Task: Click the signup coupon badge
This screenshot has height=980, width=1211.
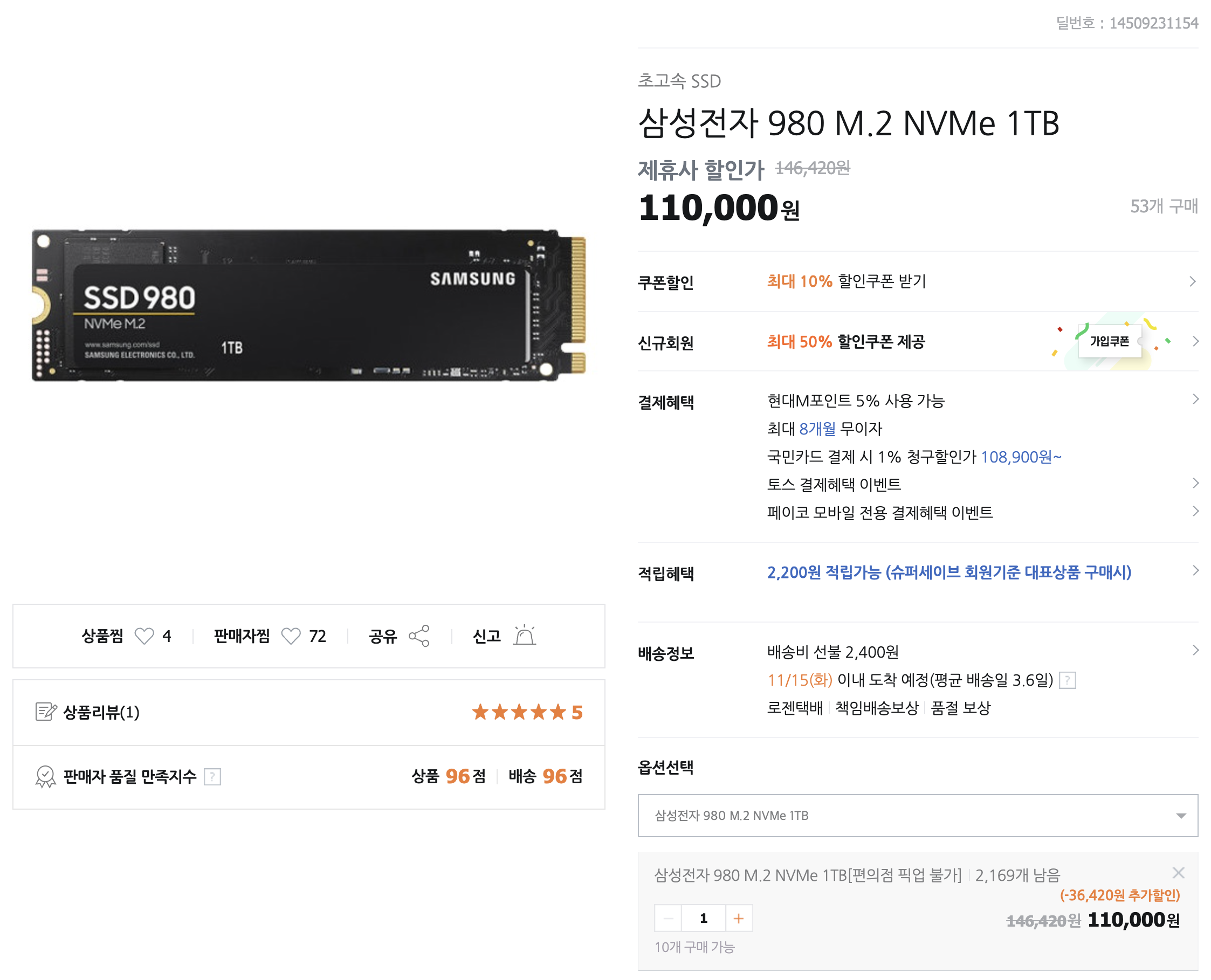Action: coord(1110,342)
